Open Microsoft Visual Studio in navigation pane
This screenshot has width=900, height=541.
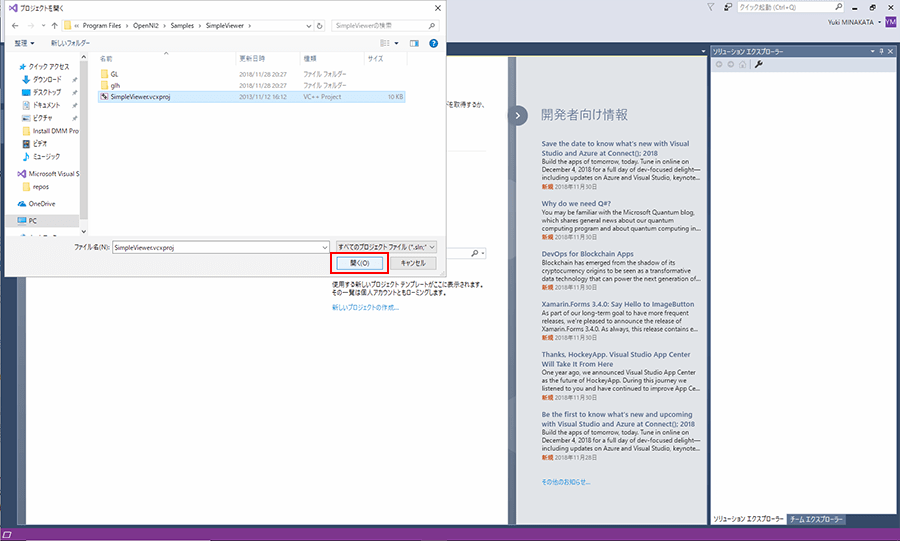tap(53, 174)
